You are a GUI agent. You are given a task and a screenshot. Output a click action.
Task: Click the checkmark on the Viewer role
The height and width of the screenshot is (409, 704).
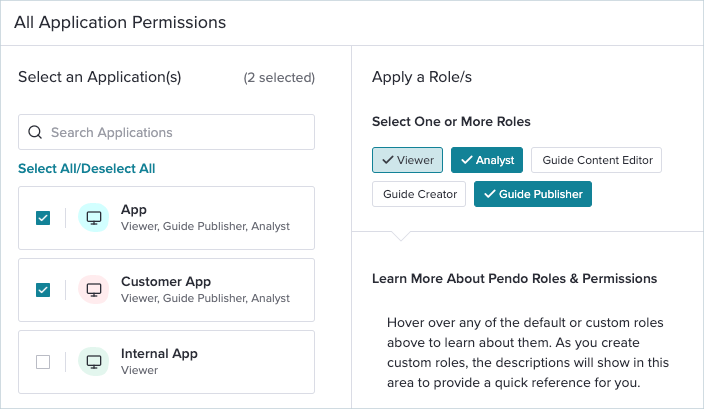tap(388, 160)
